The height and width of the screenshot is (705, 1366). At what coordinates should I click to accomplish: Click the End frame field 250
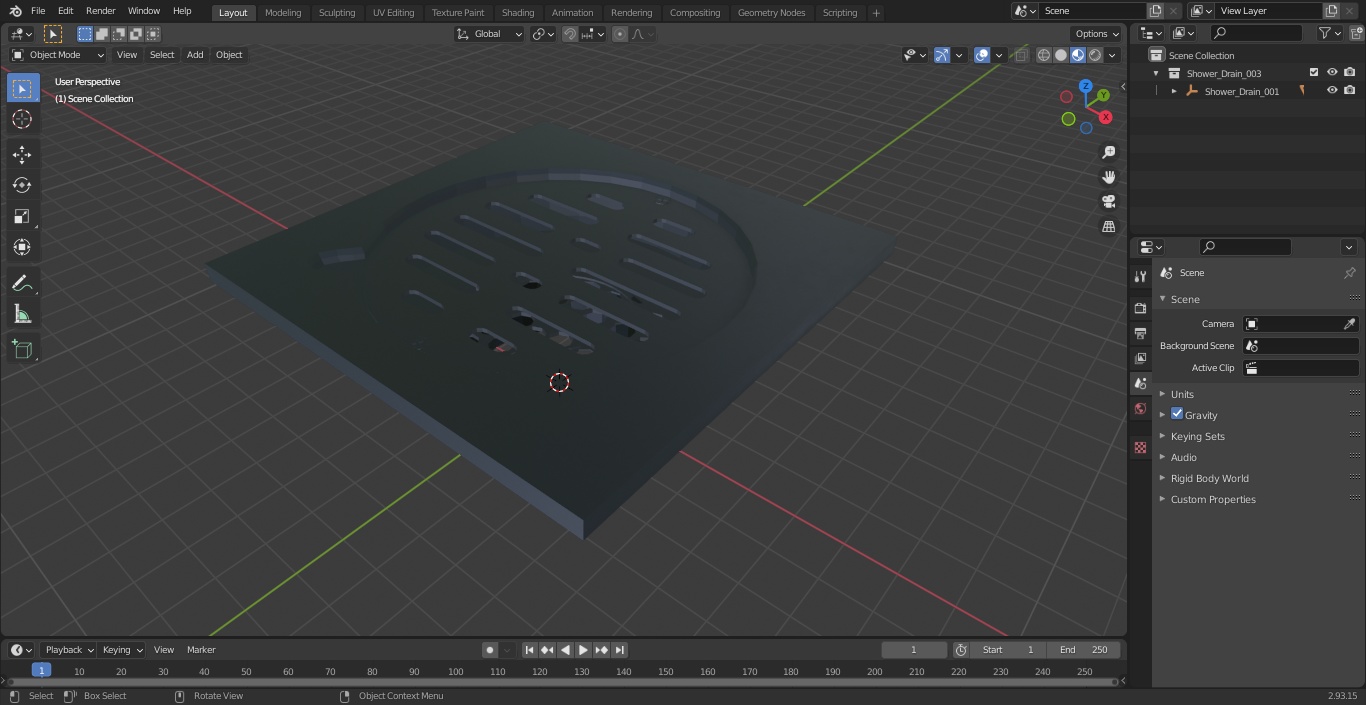coord(1084,650)
